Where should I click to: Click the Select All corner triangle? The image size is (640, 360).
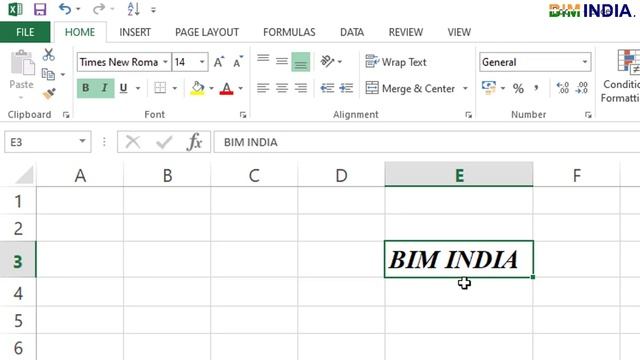coord(24,175)
